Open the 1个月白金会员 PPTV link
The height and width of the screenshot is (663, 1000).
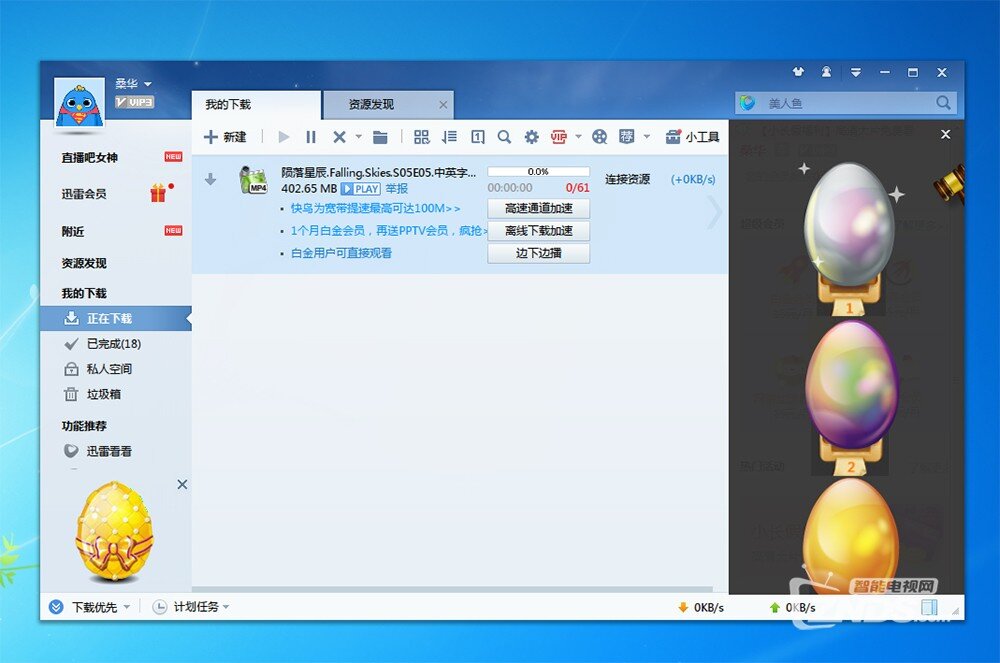click(x=389, y=231)
